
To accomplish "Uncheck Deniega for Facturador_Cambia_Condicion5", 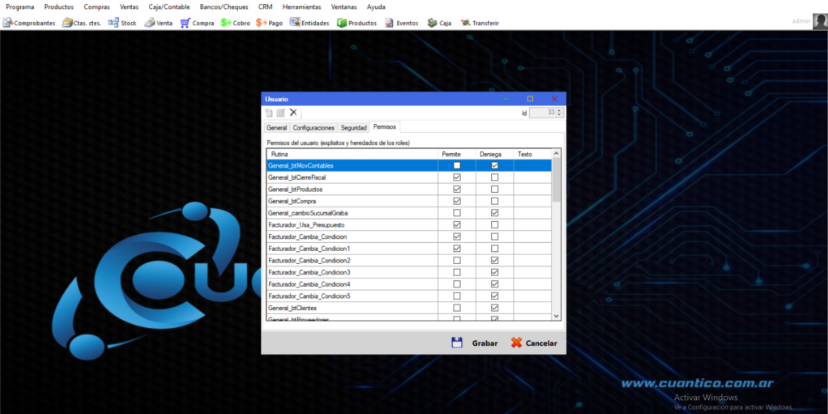I will [494, 296].
